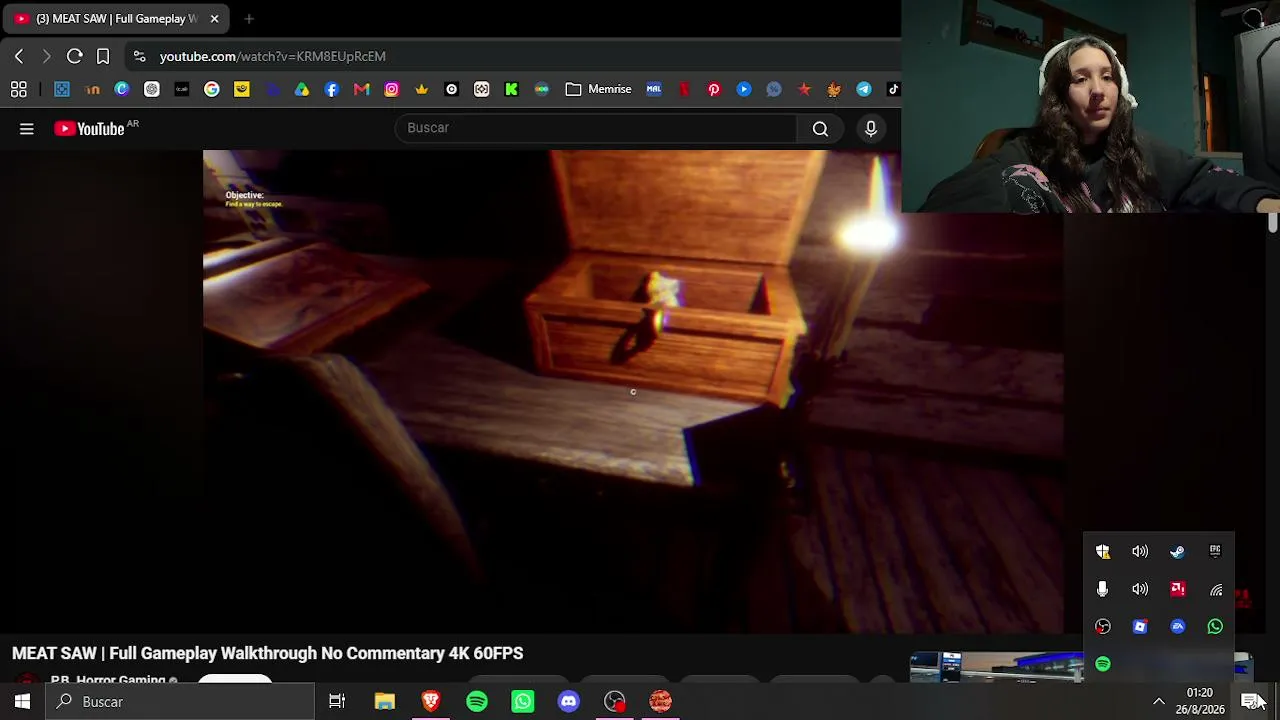Go back to the previous page
Screen dimensions: 1280x720
point(19,56)
